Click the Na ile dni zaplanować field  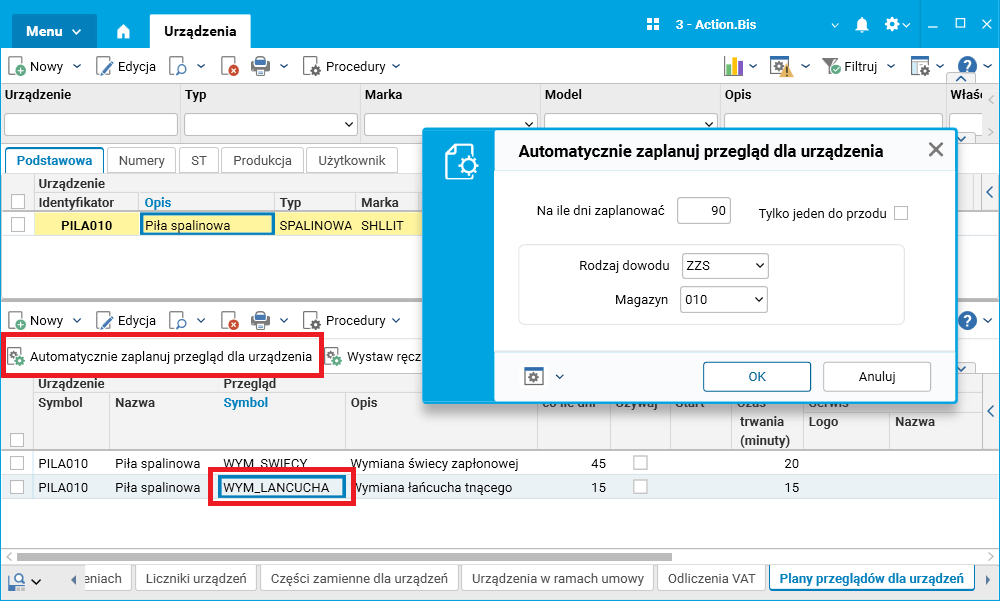tap(704, 211)
